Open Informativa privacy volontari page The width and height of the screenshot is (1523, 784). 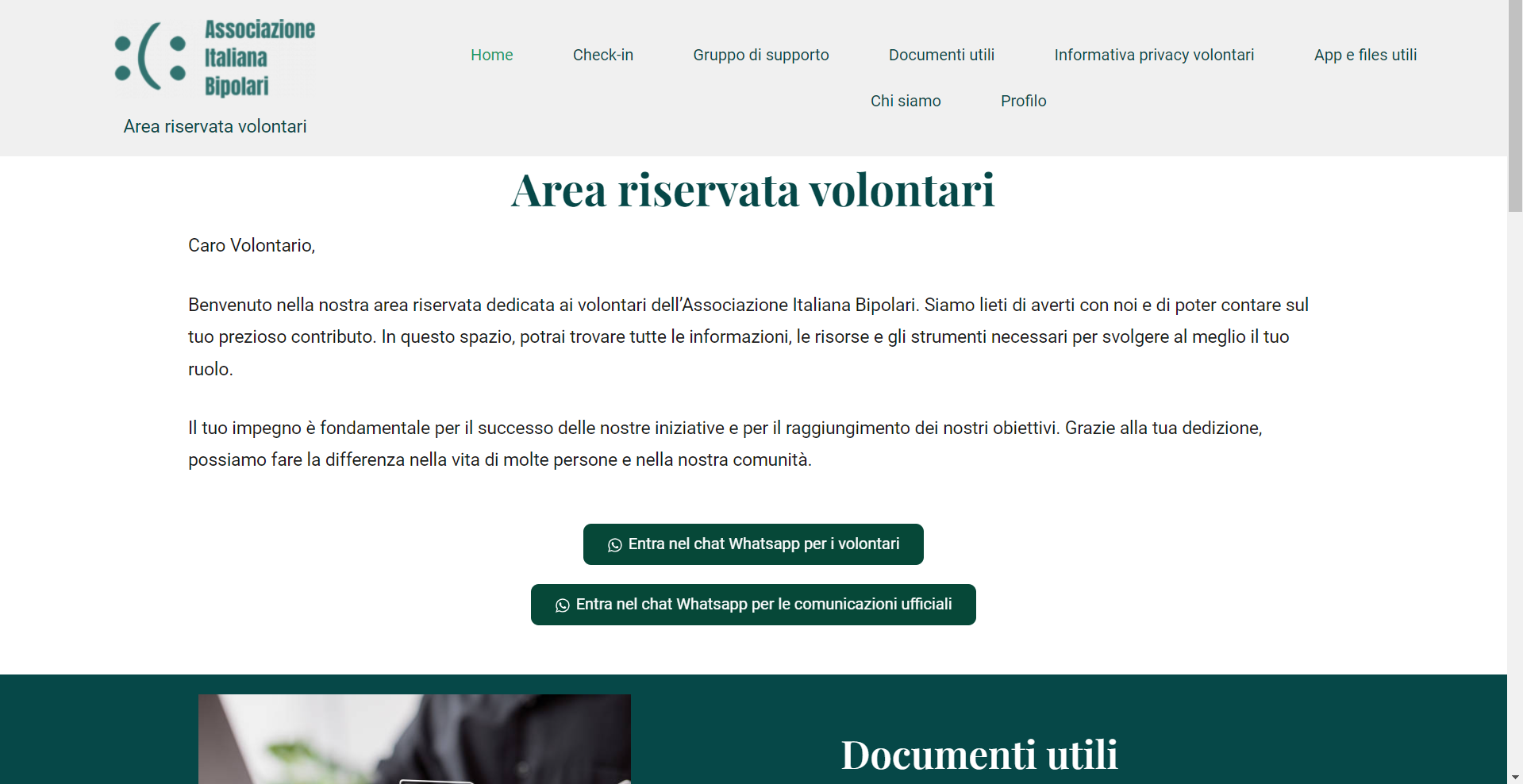coord(1153,55)
